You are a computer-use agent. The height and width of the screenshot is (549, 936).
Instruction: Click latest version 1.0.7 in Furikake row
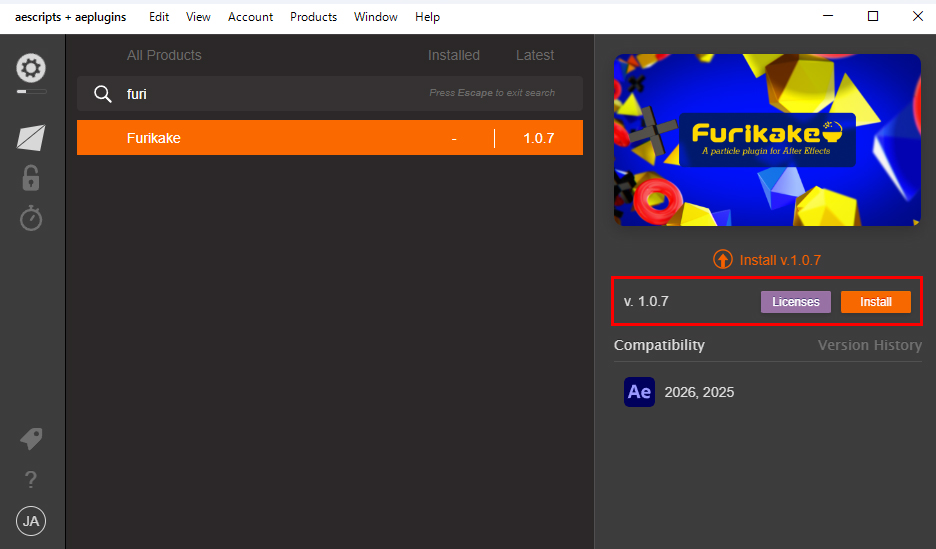click(538, 138)
